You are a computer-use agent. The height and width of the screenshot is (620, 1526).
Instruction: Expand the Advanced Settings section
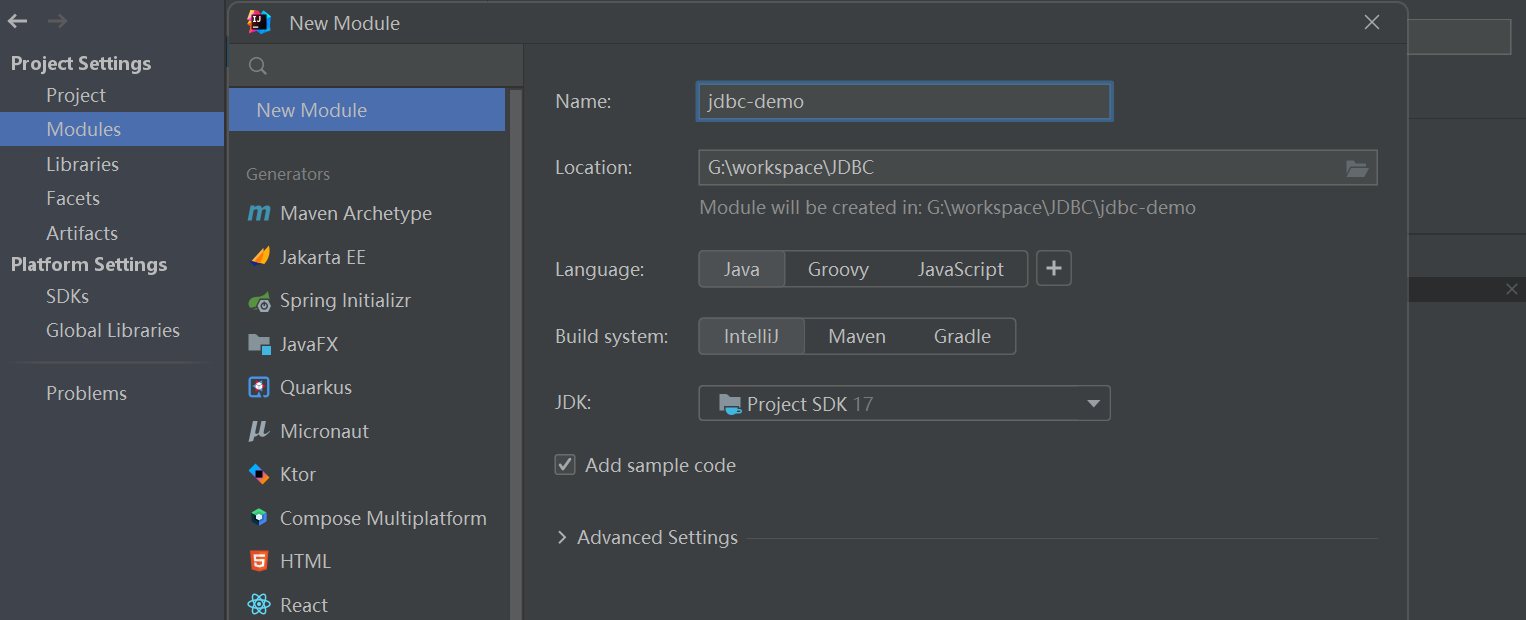tap(563, 538)
